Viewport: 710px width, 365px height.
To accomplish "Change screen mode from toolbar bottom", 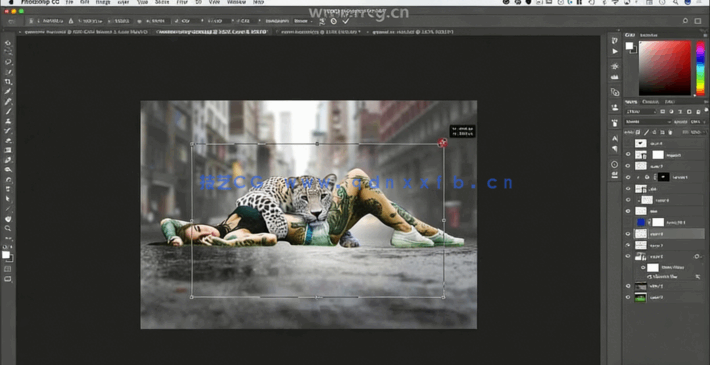I will click(x=8, y=279).
